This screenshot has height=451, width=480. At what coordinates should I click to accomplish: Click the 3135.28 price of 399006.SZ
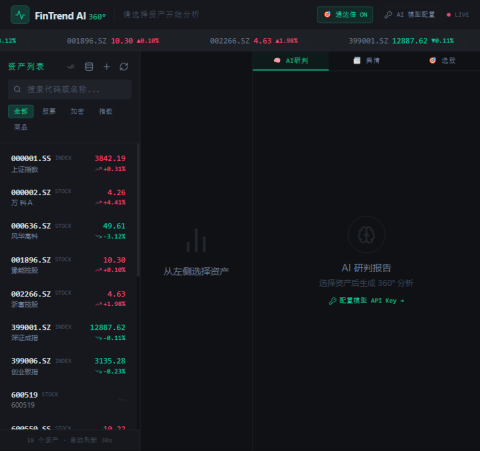[110, 361]
